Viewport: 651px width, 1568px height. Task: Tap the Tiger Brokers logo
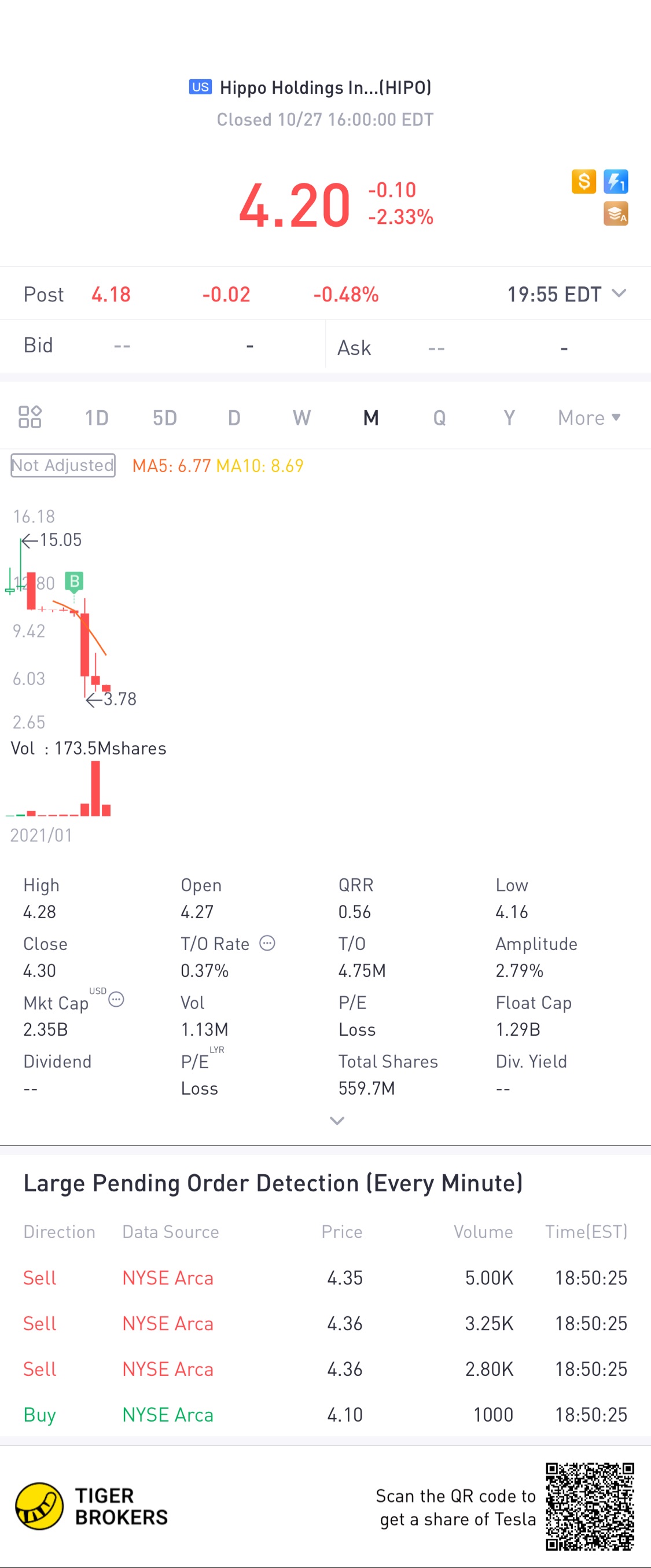(x=91, y=1506)
